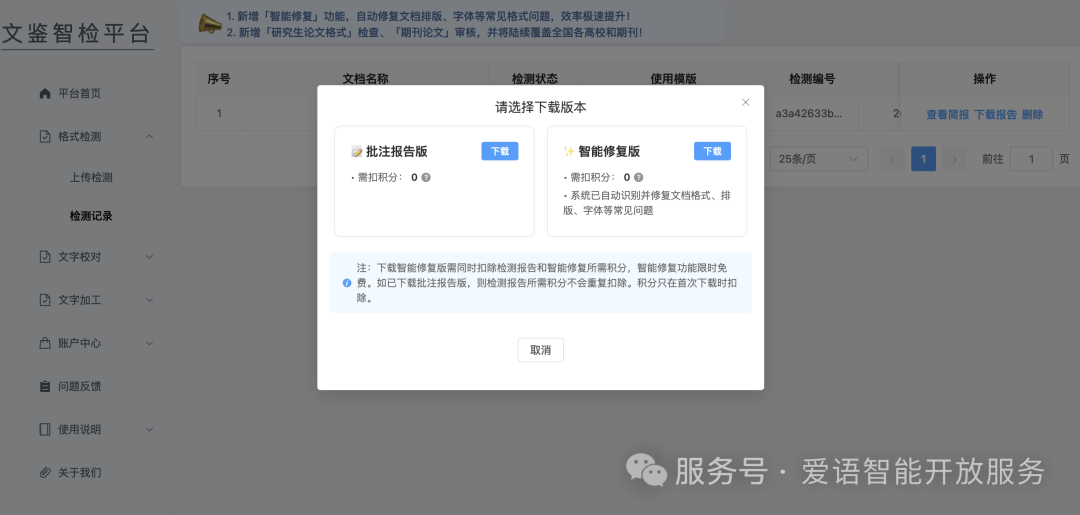Open 上传检测 submenu item
This screenshot has height=515, width=1080.
pyautogui.click(x=91, y=178)
